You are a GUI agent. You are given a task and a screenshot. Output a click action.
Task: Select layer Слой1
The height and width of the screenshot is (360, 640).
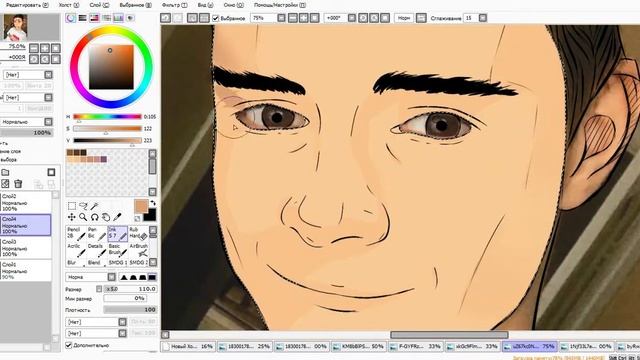pos(26,271)
